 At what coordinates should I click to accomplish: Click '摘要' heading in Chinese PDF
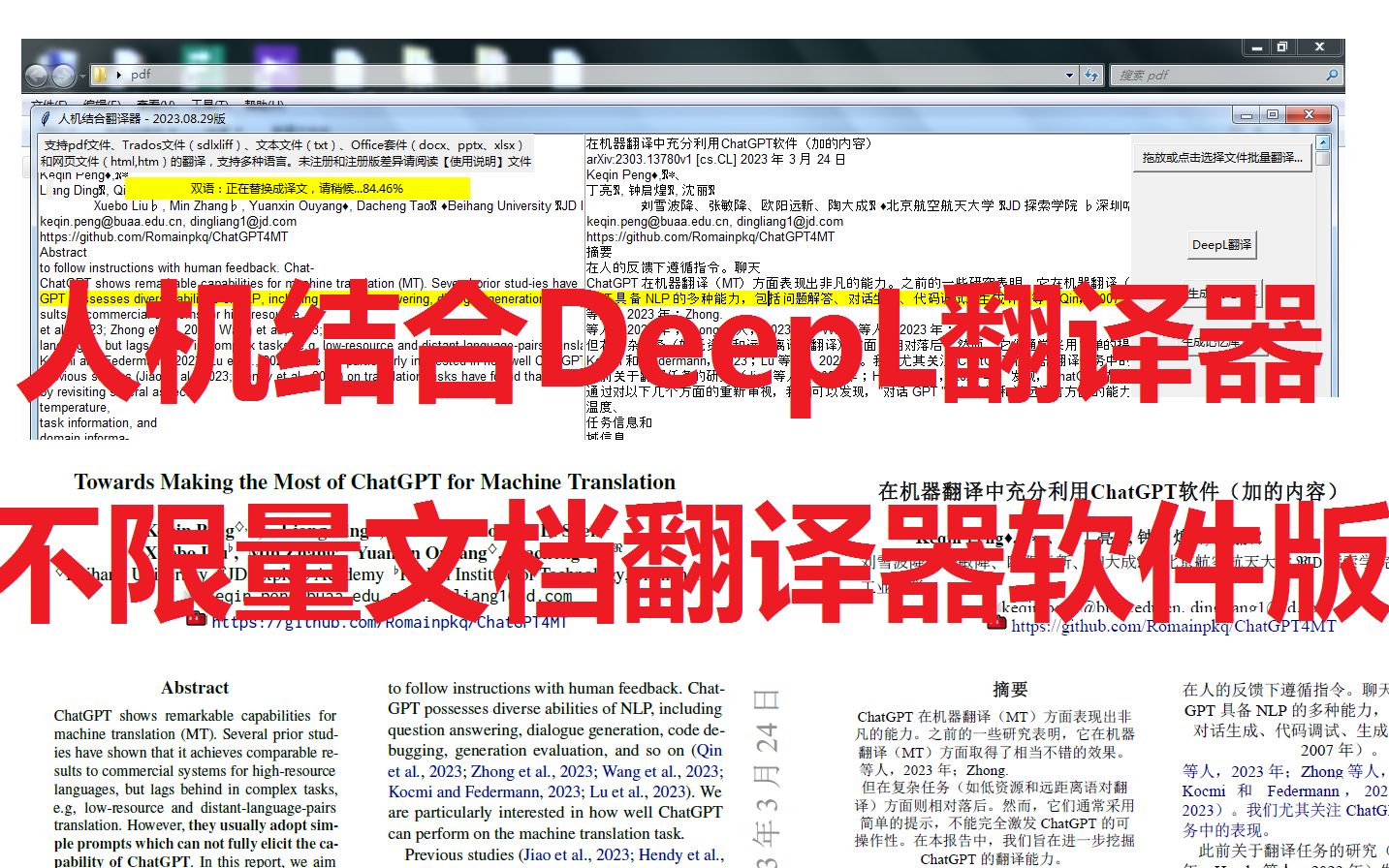click(x=1010, y=689)
